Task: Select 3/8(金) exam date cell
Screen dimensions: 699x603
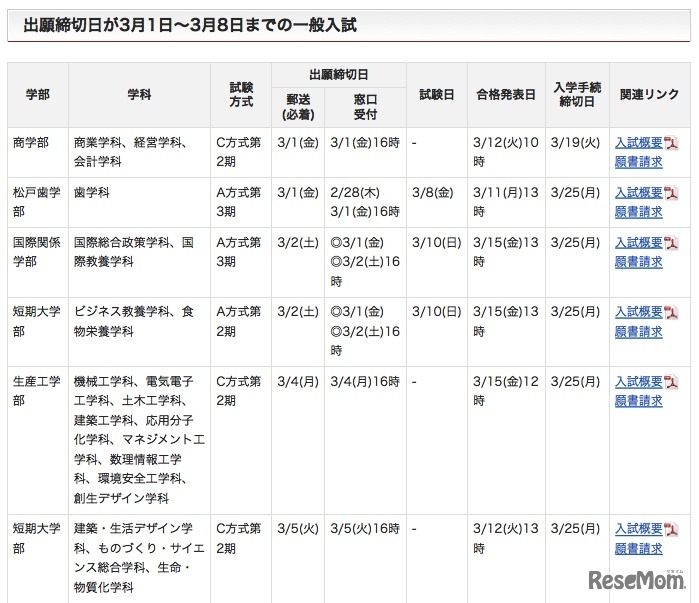Action: [437, 202]
